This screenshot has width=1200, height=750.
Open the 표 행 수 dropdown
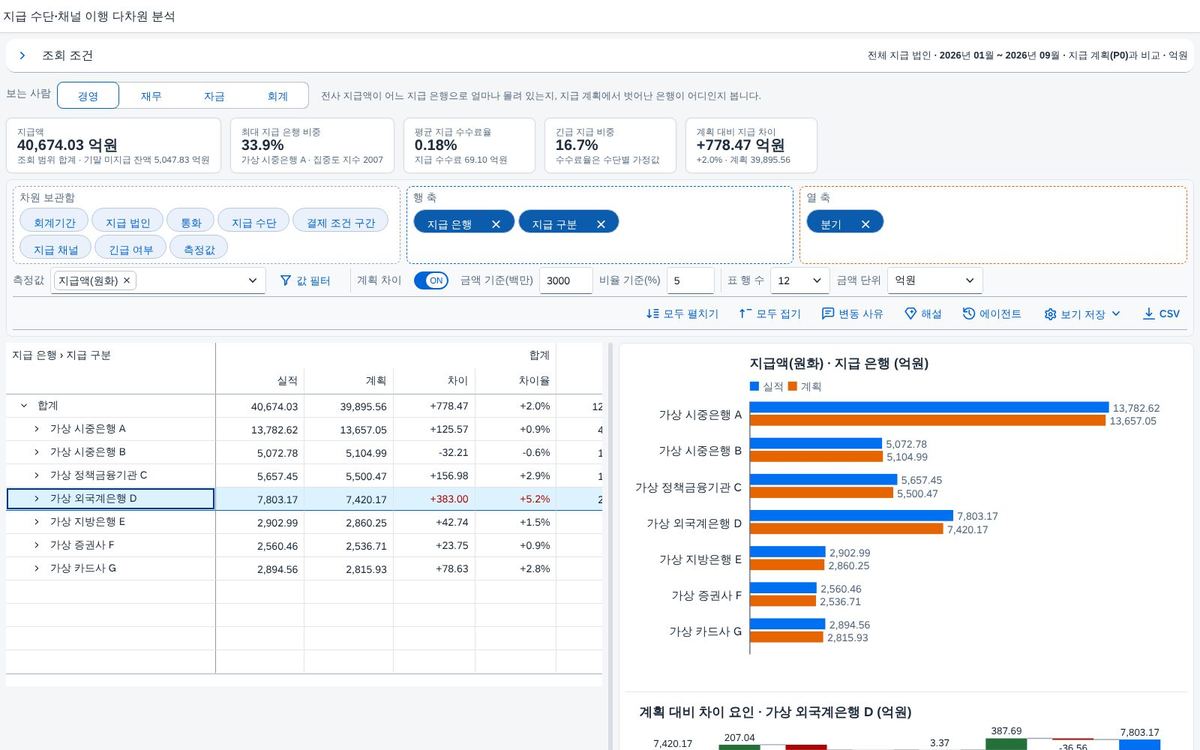click(x=800, y=281)
